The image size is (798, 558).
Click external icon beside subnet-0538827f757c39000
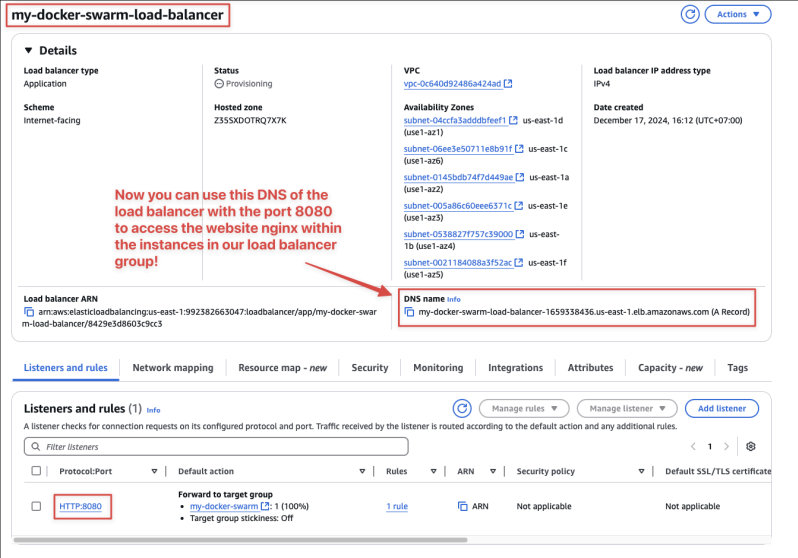click(520, 234)
